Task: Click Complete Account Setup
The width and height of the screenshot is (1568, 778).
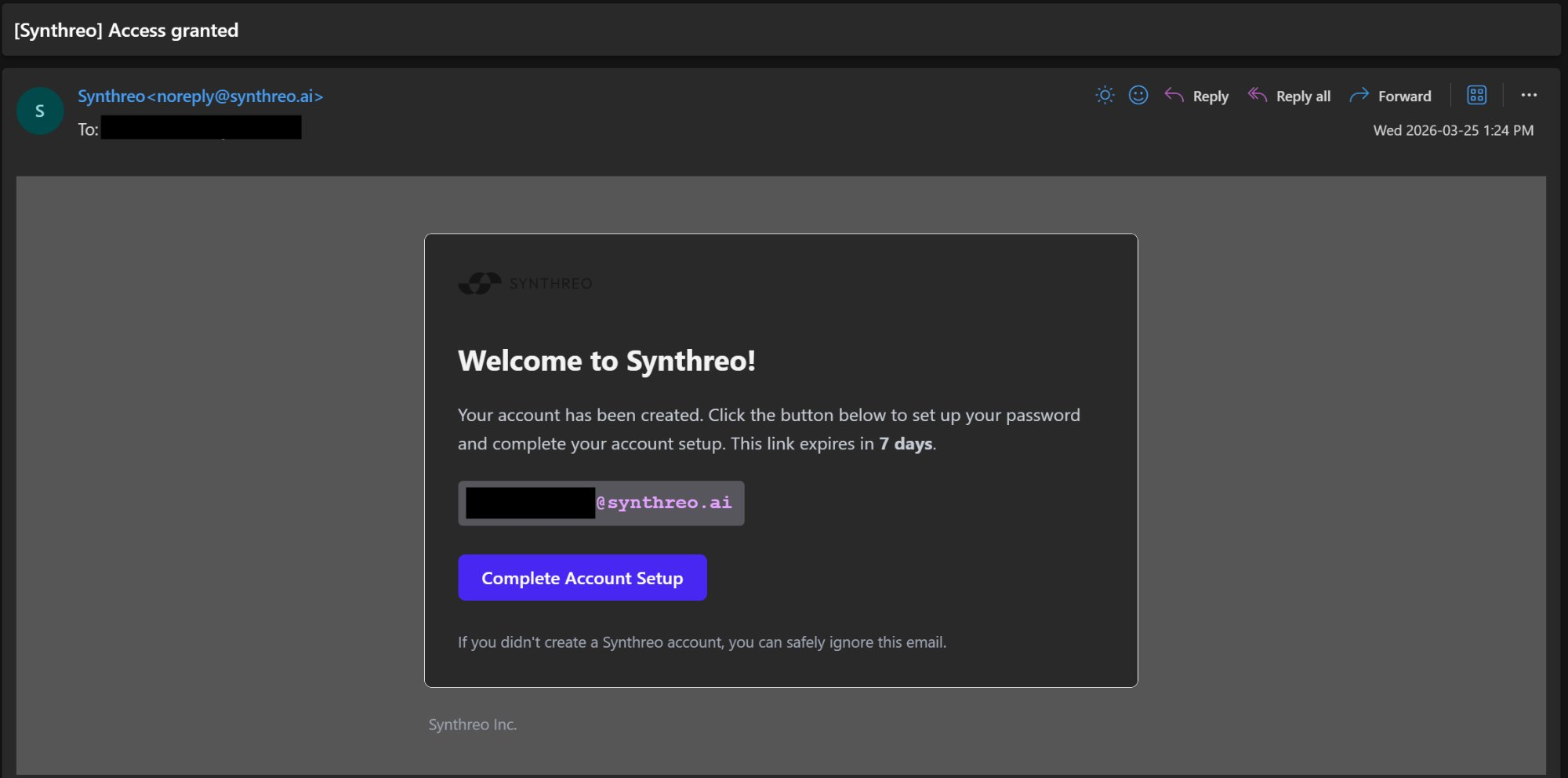Action: [582, 577]
